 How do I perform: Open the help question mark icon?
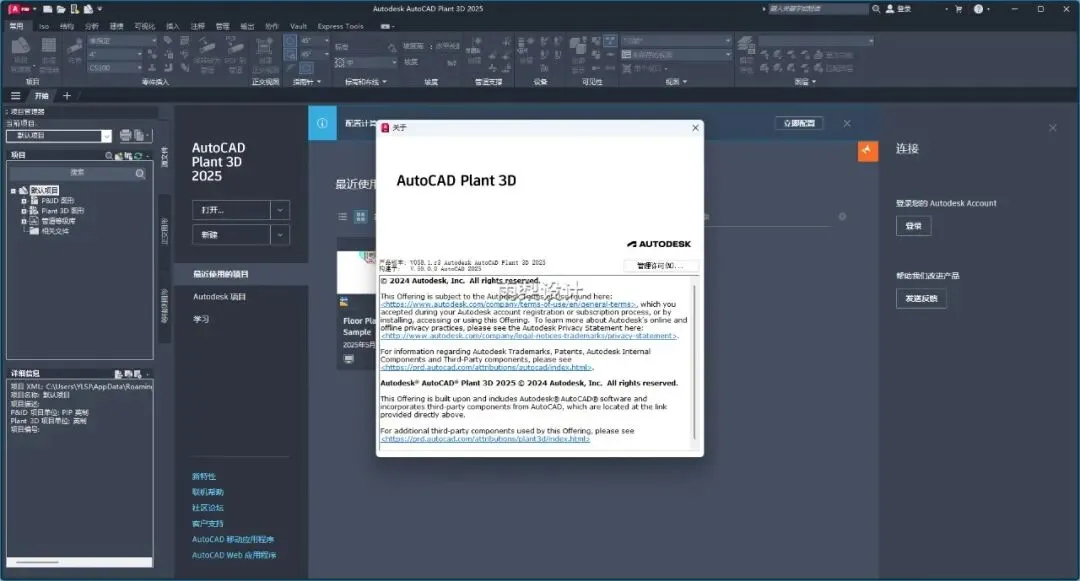click(x=978, y=9)
